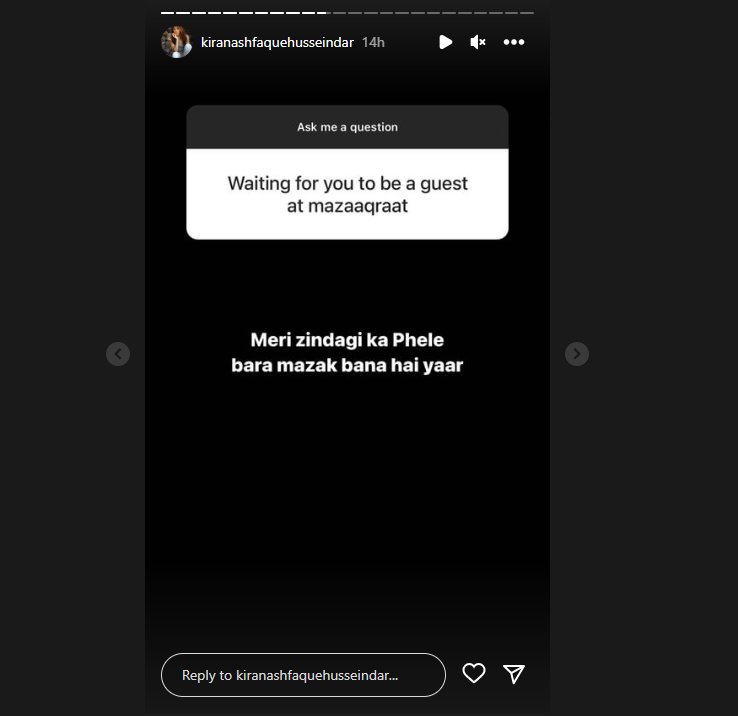Click the current active progress segment
Image resolution: width=738 pixels, height=716 pixels.
324,13
